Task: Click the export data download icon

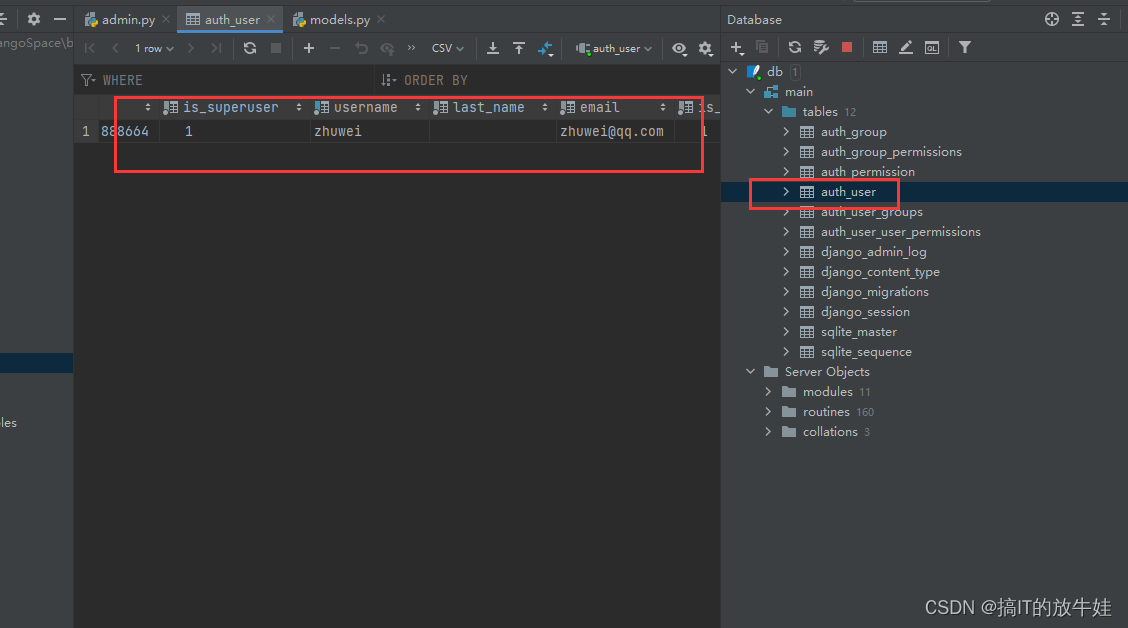Action: tap(493, 48)
